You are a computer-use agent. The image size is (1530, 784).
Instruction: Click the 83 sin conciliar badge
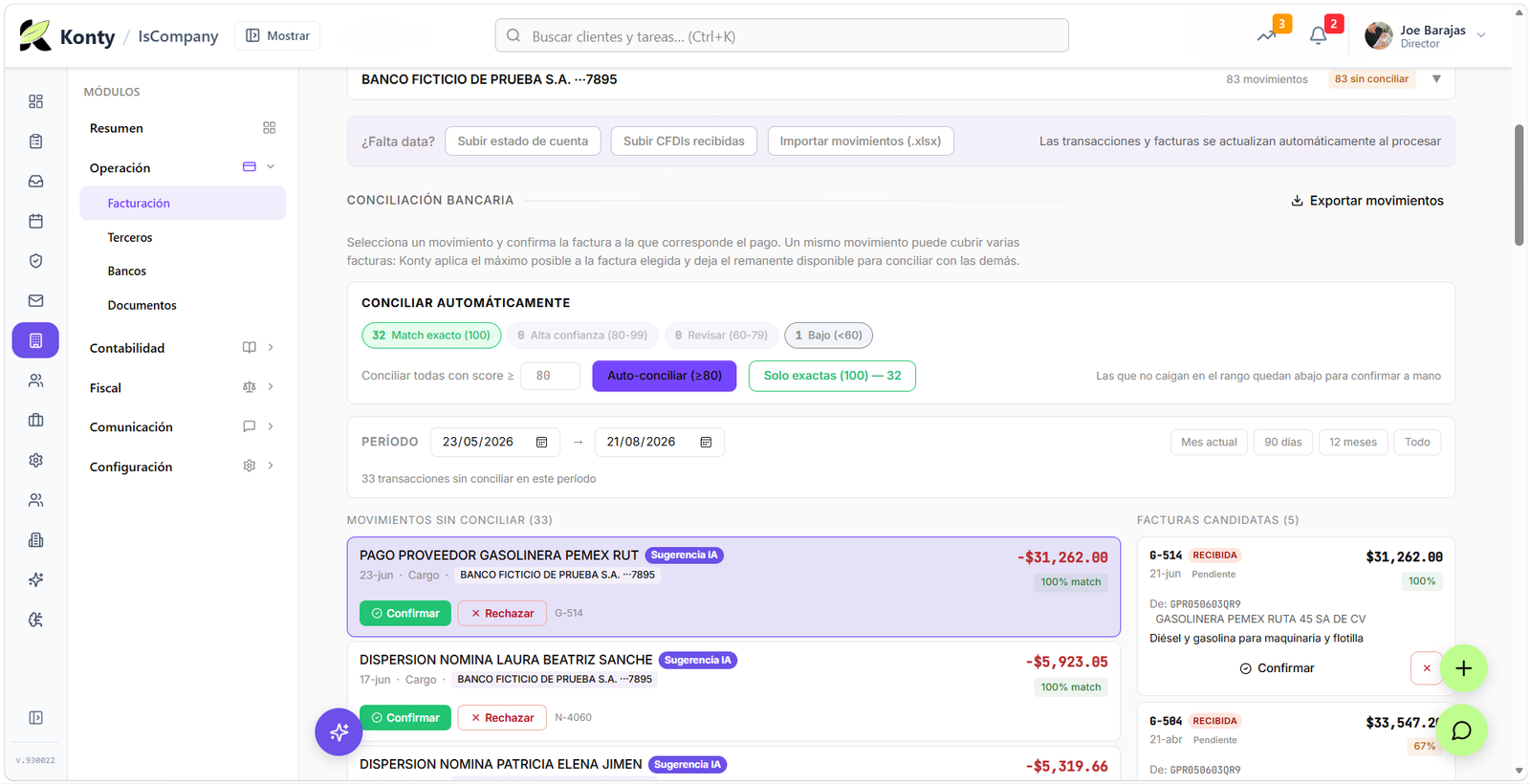[1371, 79]
